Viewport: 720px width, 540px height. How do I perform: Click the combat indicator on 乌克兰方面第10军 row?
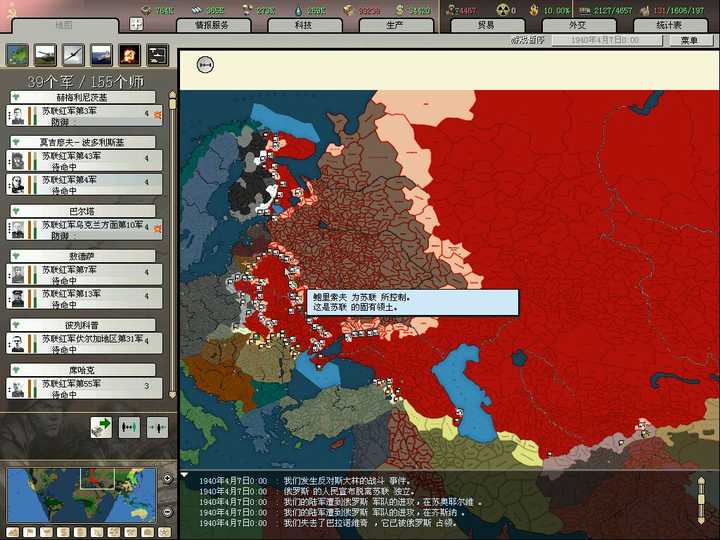click(x=158, y=228)
